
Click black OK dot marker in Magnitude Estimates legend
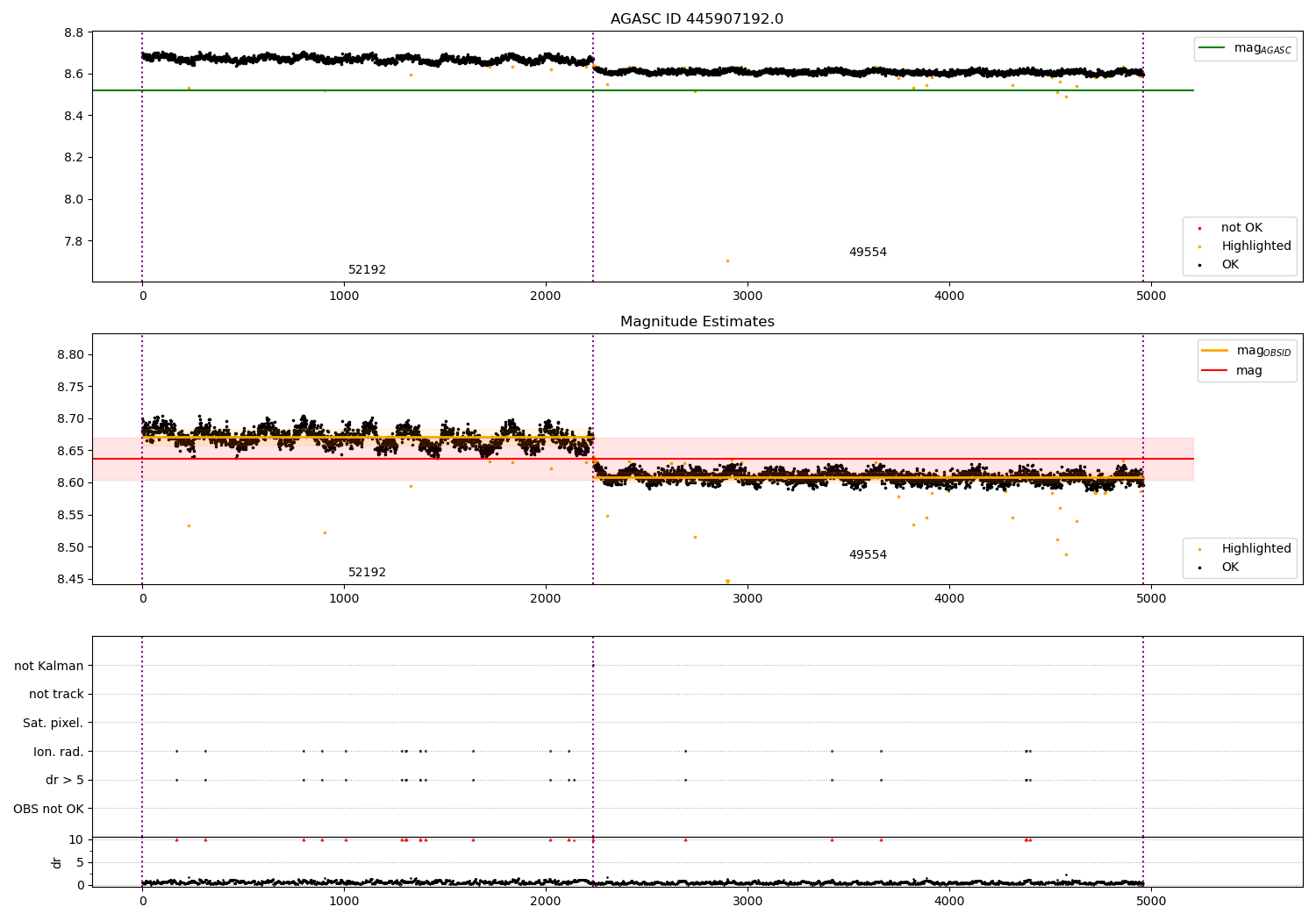pos(1199,568)
